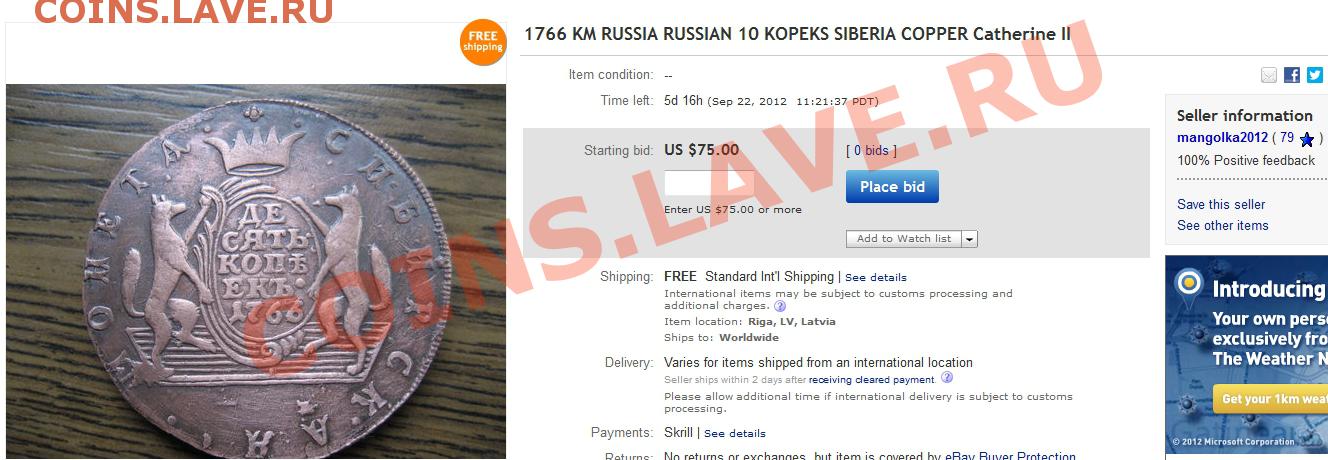
Task: Open See details link for payments
Action: tap(735, 433)
